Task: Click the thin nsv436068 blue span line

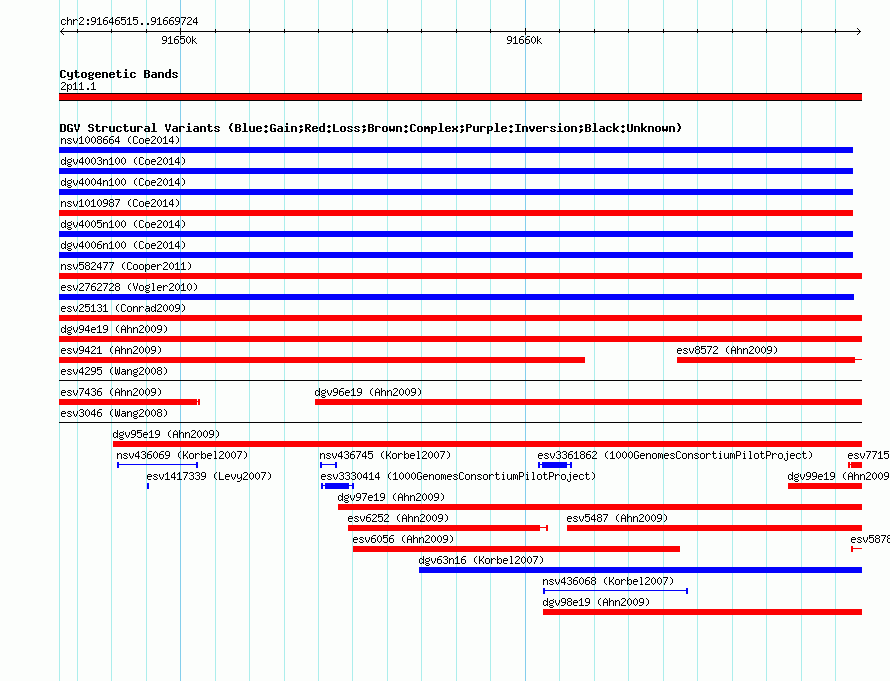Action: coord(615,591)
